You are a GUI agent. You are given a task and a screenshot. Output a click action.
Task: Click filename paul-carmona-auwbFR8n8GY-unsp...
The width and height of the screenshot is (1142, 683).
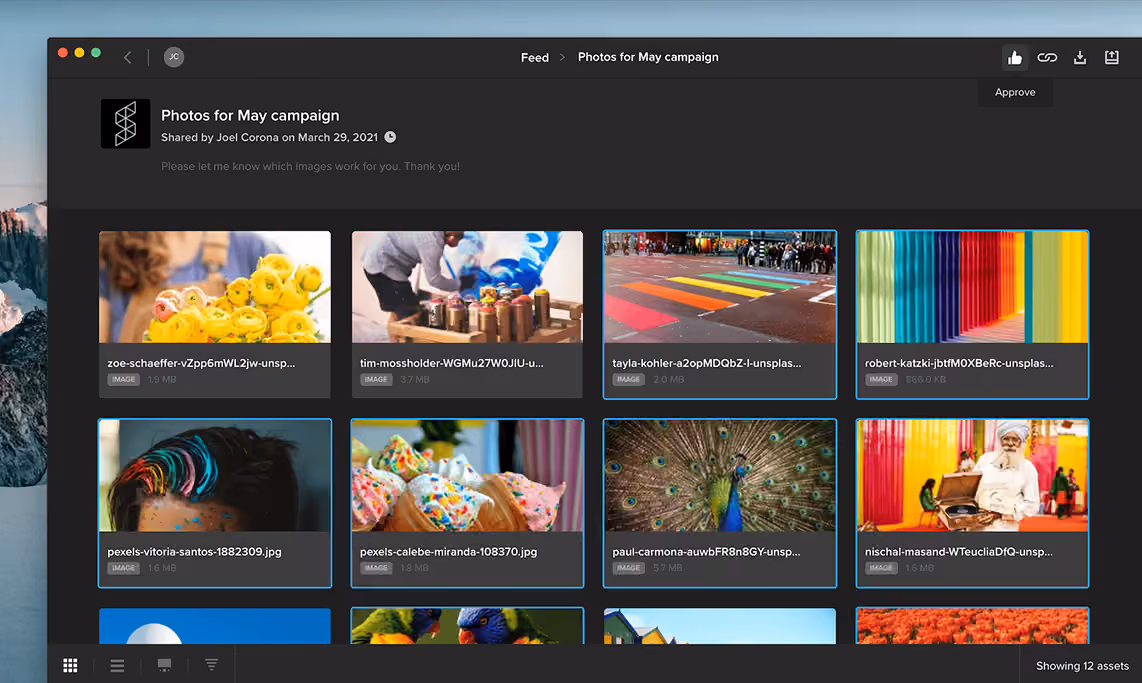point(706,552)
